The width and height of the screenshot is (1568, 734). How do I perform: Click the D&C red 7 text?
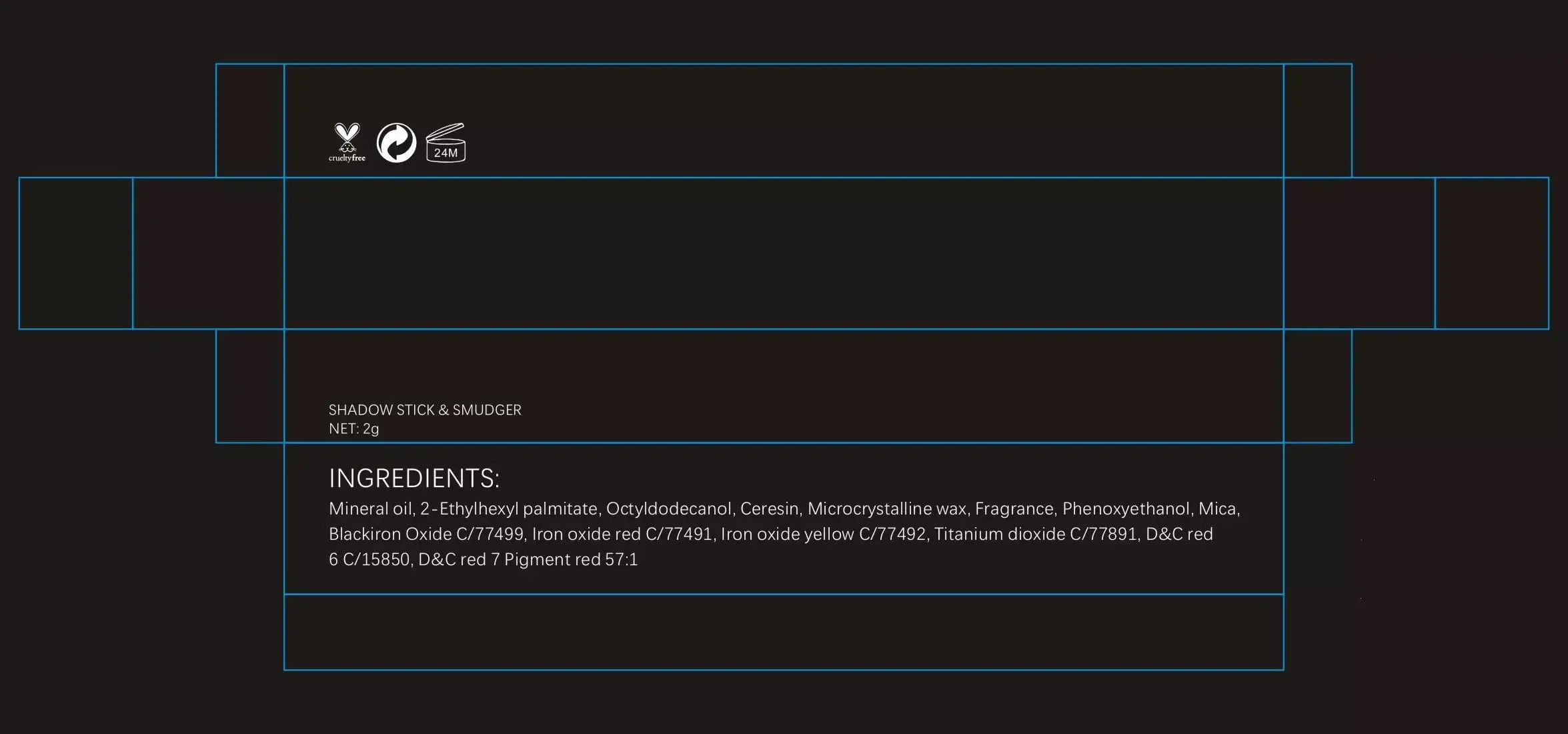pos(459,560)
